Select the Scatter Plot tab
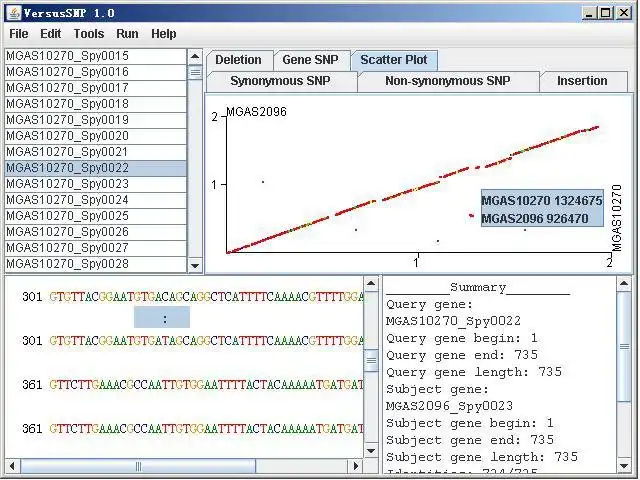Screen dimensions: 640x480 394,60
